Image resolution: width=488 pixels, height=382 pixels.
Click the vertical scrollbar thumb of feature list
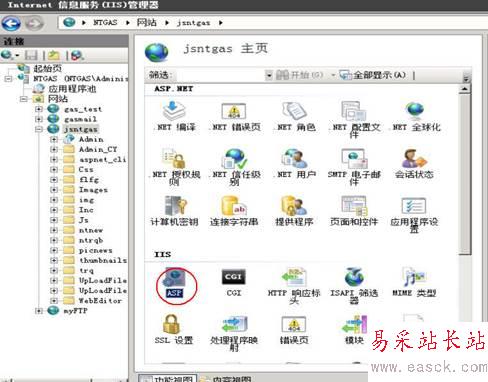click(465, 174)
